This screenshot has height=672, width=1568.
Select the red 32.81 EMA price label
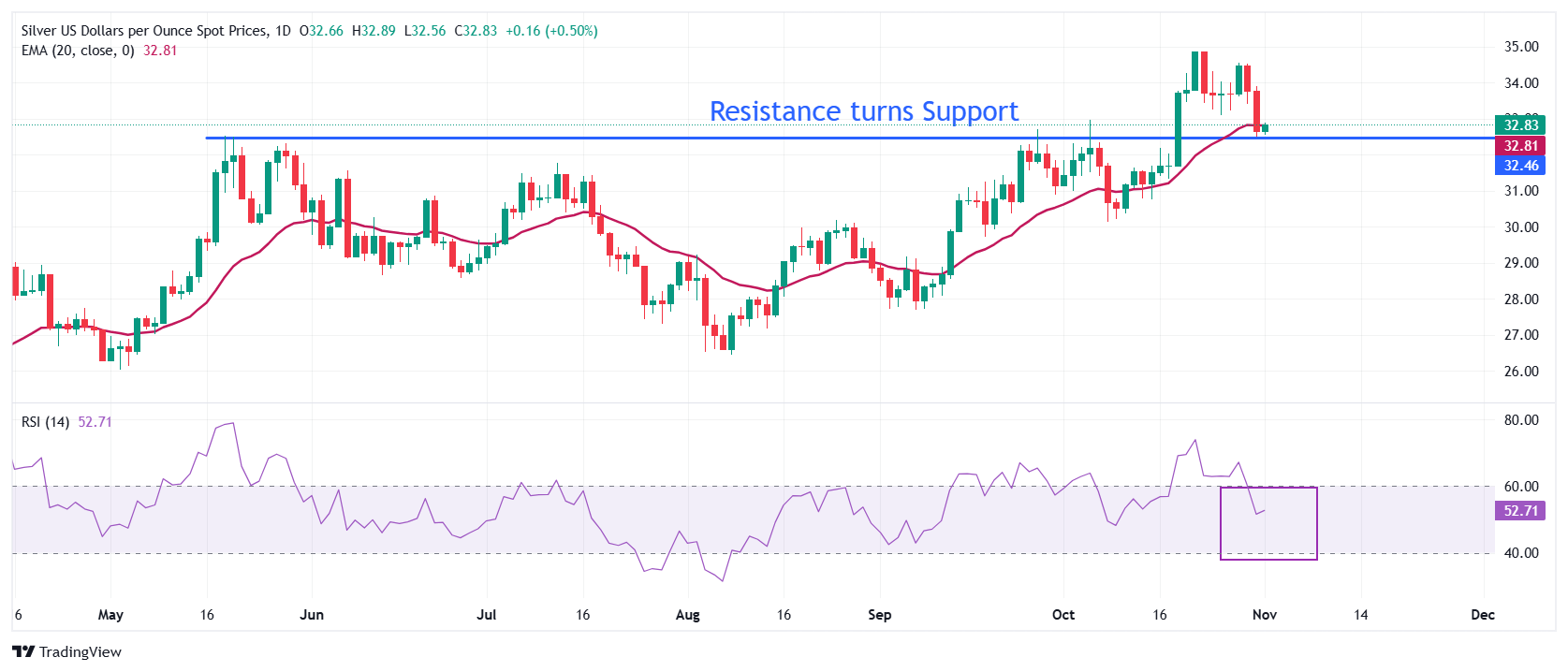[x=1521, y=145]
